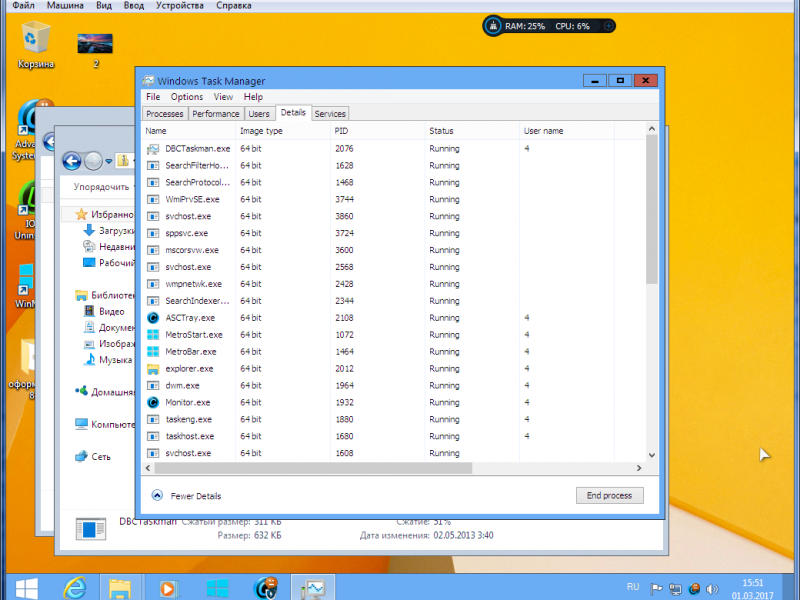Click the ASCTray.exe process icon
This screenshot has height=600, width=800.
[x=153, y=318]
